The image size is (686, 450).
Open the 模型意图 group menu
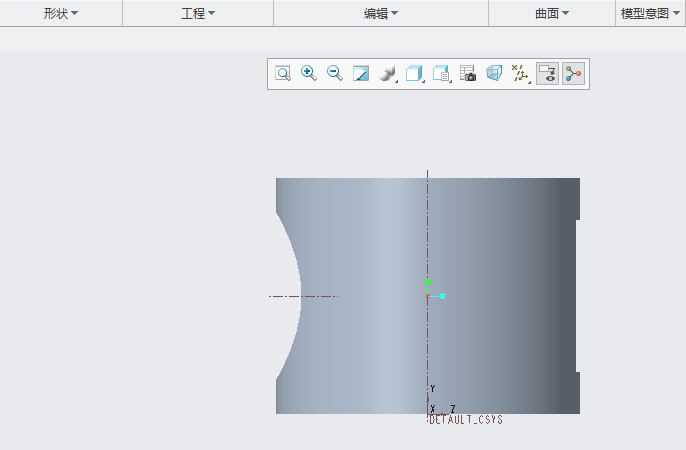[x=651, y=13]
